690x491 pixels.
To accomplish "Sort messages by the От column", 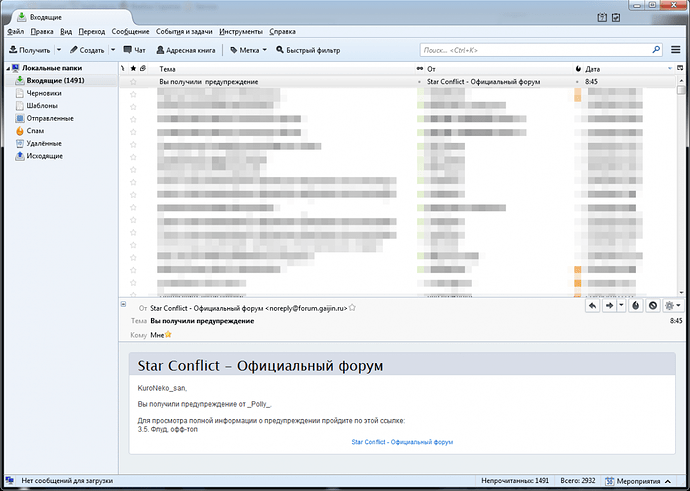I will 499,69.
